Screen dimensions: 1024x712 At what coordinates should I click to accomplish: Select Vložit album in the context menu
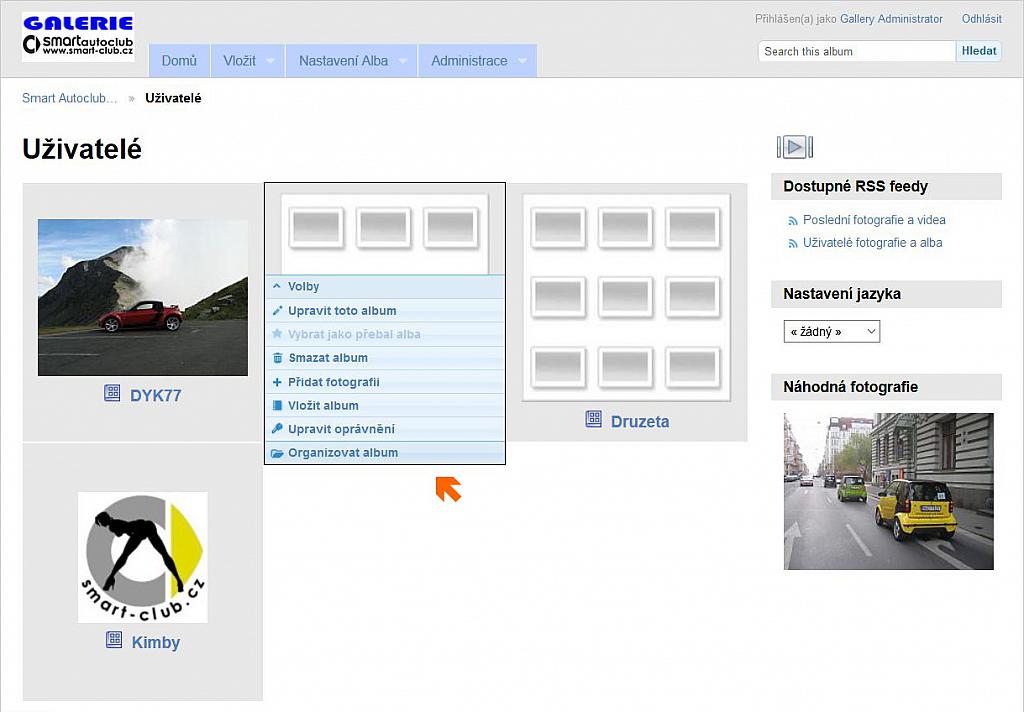(x=385, y=406)
